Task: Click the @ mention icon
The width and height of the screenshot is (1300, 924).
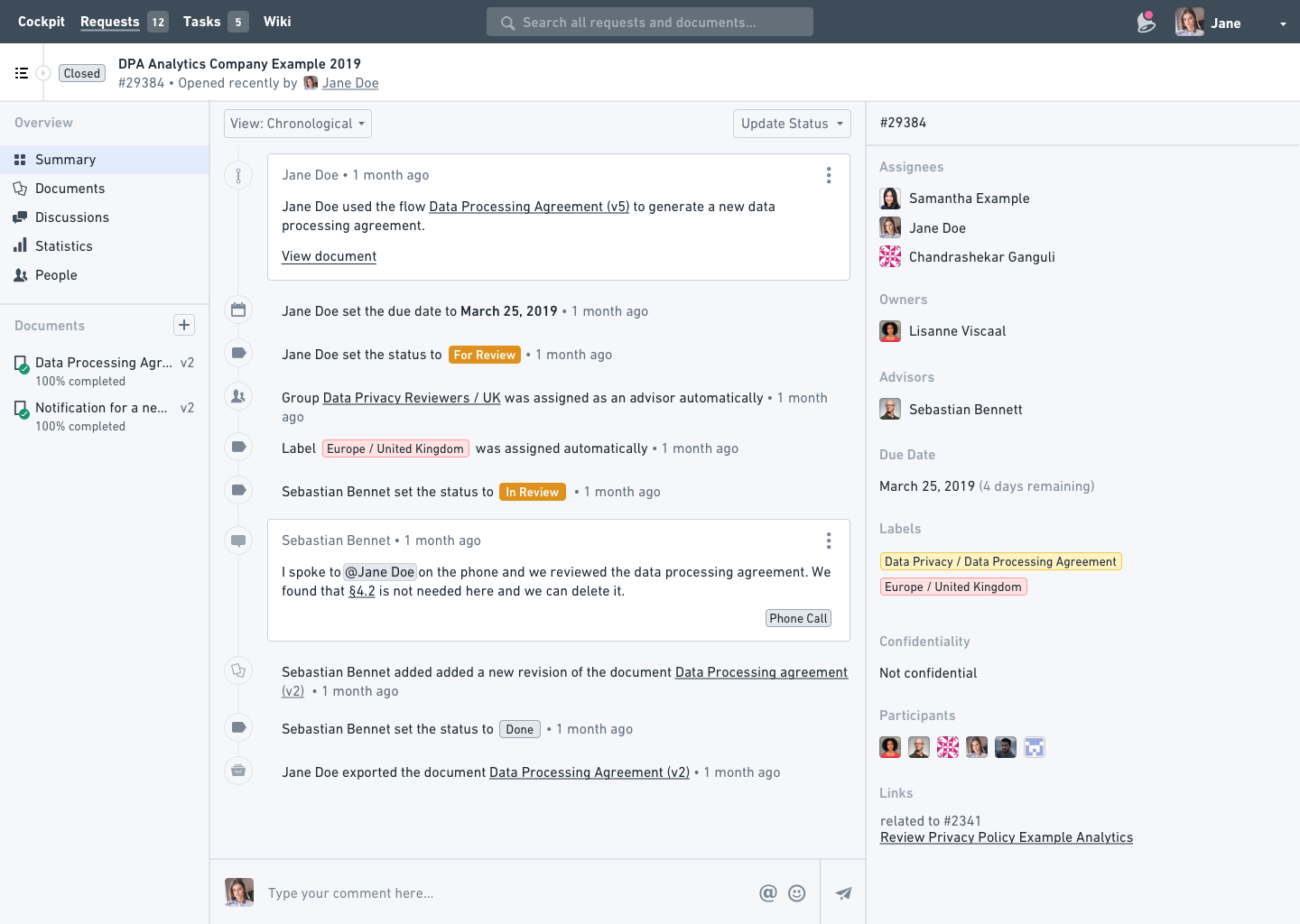Action: [767, 893]
